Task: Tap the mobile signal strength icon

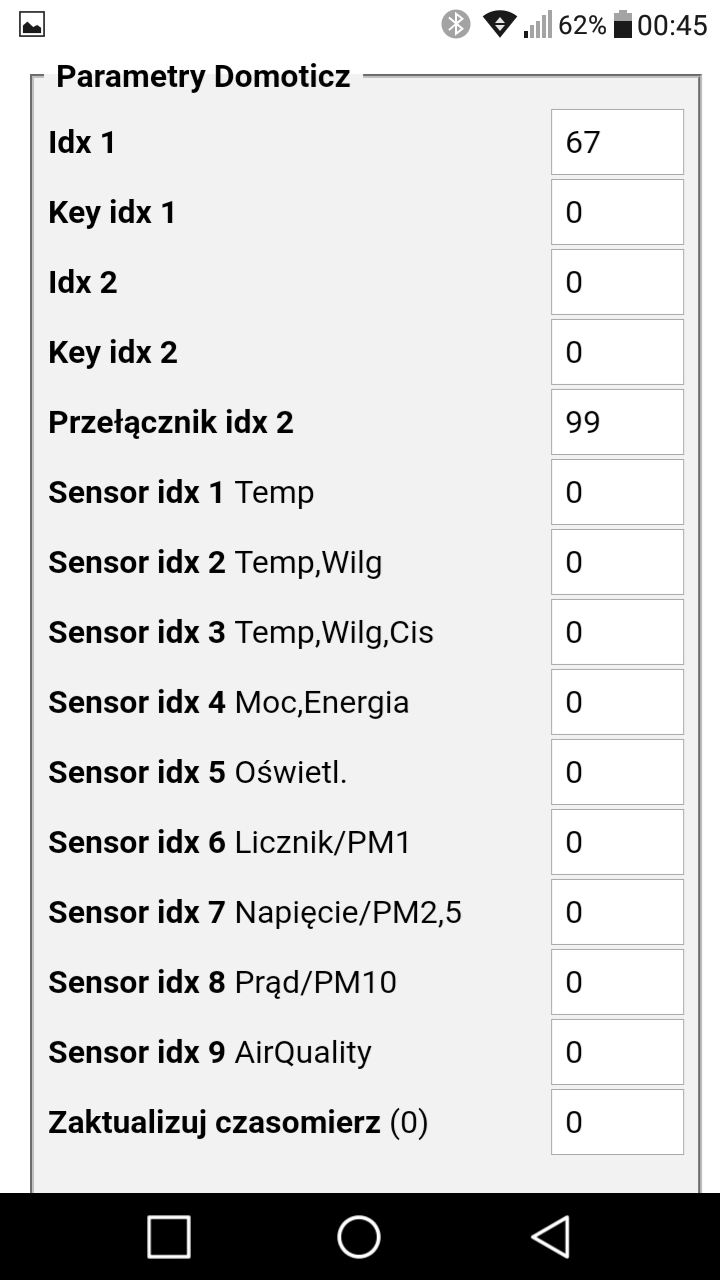Action: pos(538,24)
